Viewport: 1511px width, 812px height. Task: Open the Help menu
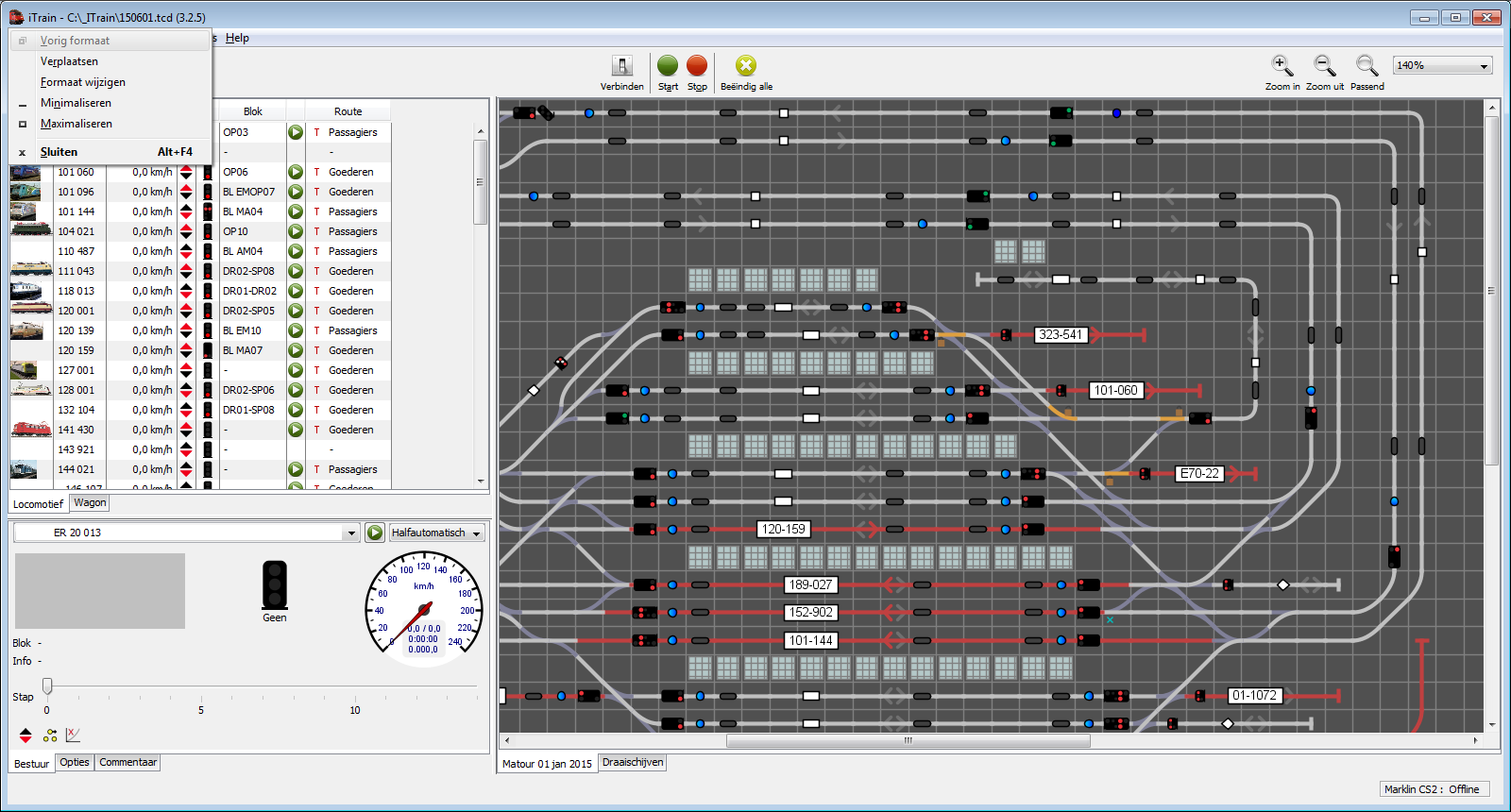237,38
